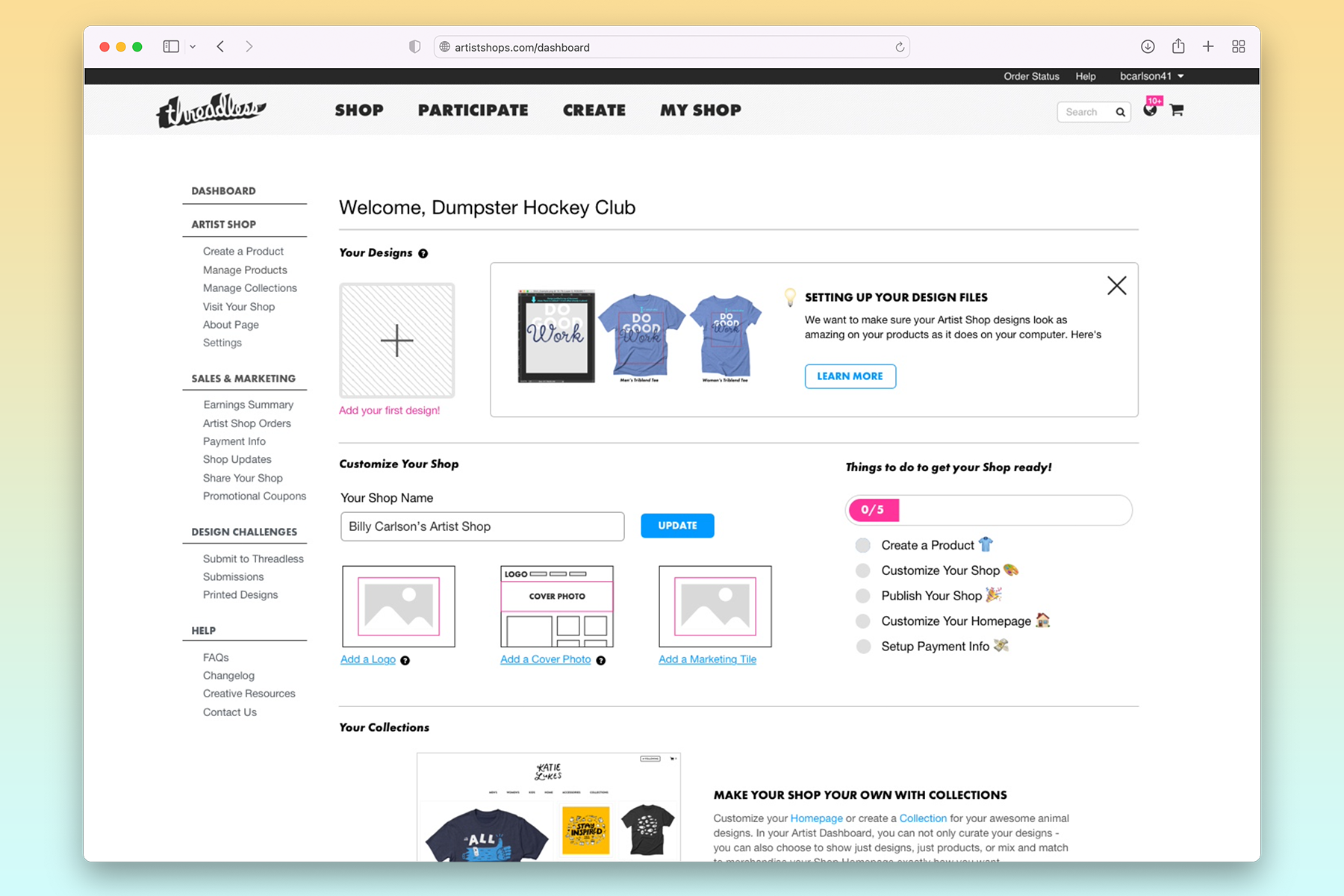Open the SHOP menu
1344x896 pixels.
pyautogui.click(x=359, y=110)
